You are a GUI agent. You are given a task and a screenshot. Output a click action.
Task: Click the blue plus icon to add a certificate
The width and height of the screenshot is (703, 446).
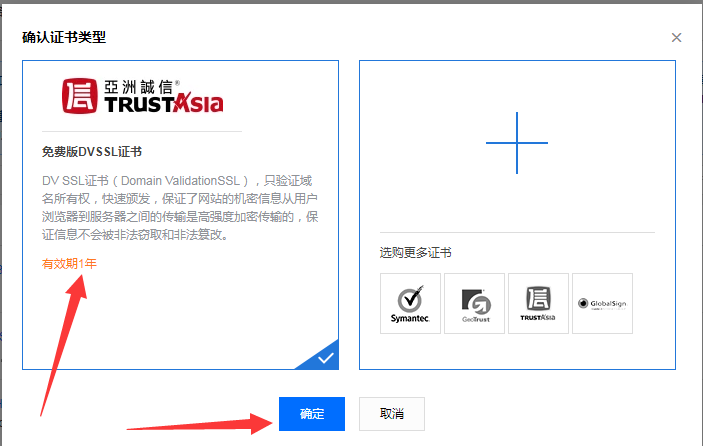[516, 143]
